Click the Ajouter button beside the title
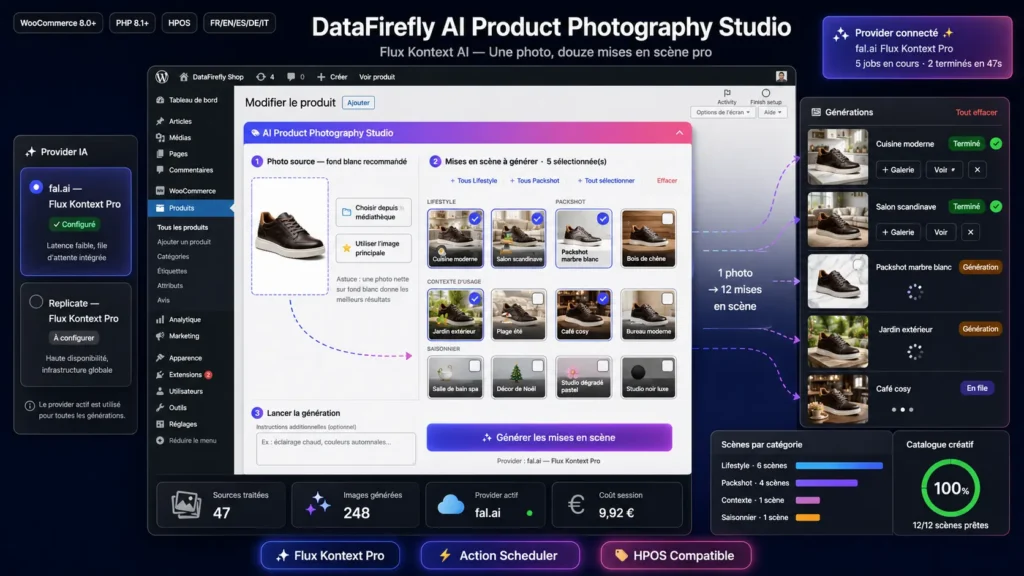Viewport: 1024px width, 576px height. coord(358,103)
